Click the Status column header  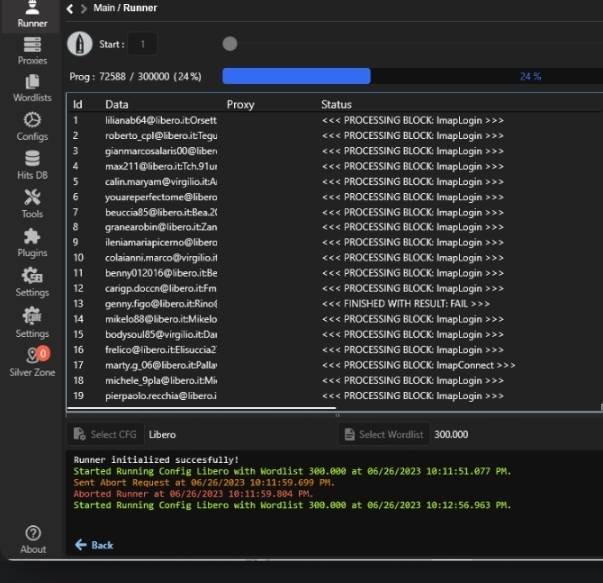(x=336, y=104)
